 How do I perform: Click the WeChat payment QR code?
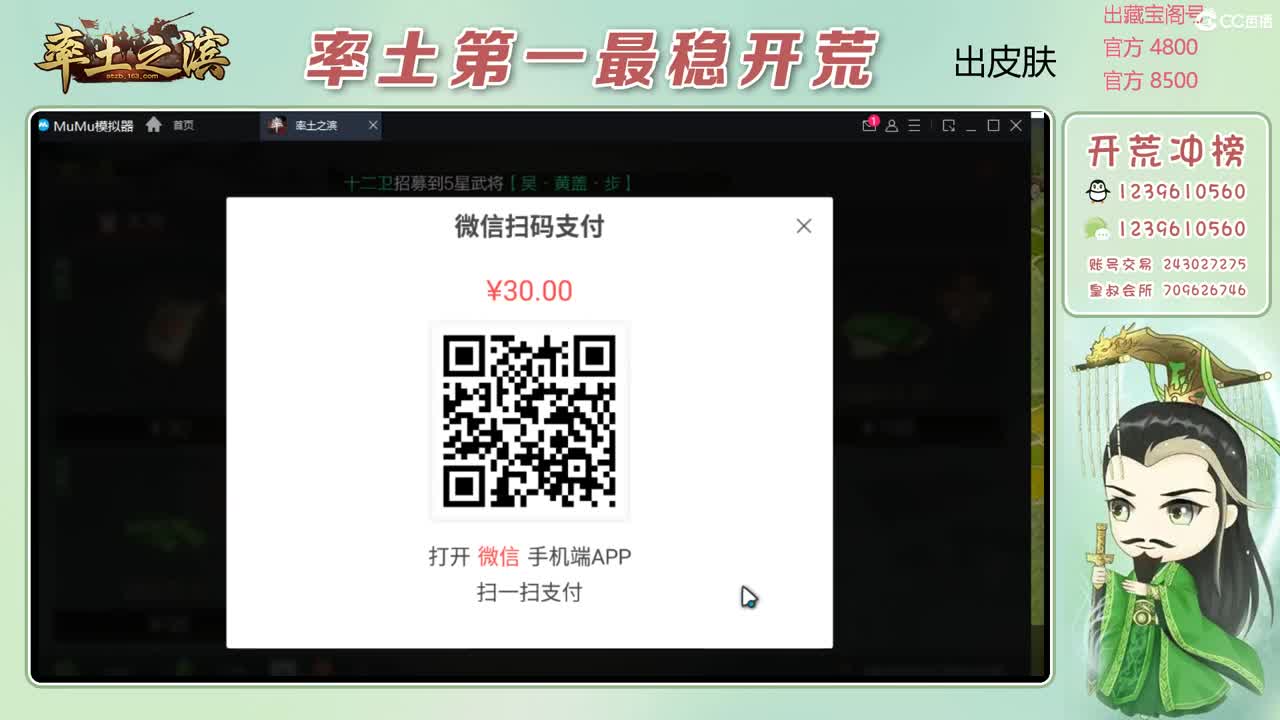529,421
